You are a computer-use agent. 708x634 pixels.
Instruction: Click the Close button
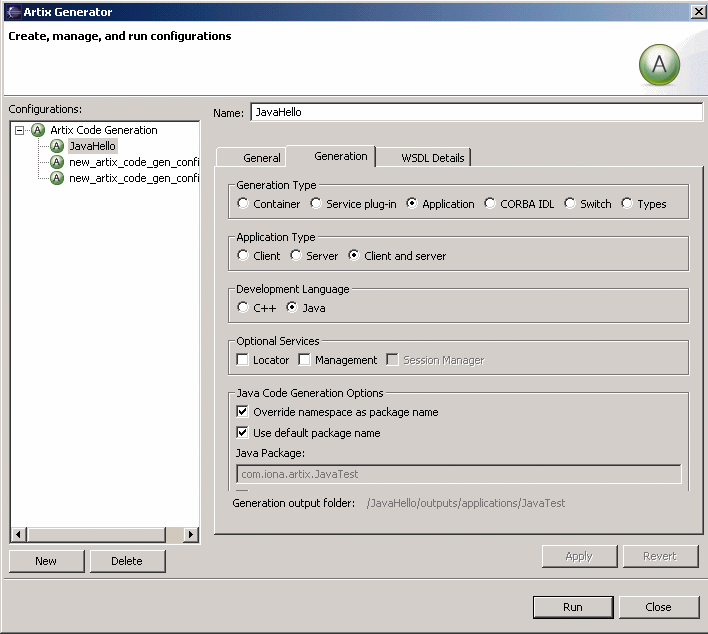coord(659,607)
